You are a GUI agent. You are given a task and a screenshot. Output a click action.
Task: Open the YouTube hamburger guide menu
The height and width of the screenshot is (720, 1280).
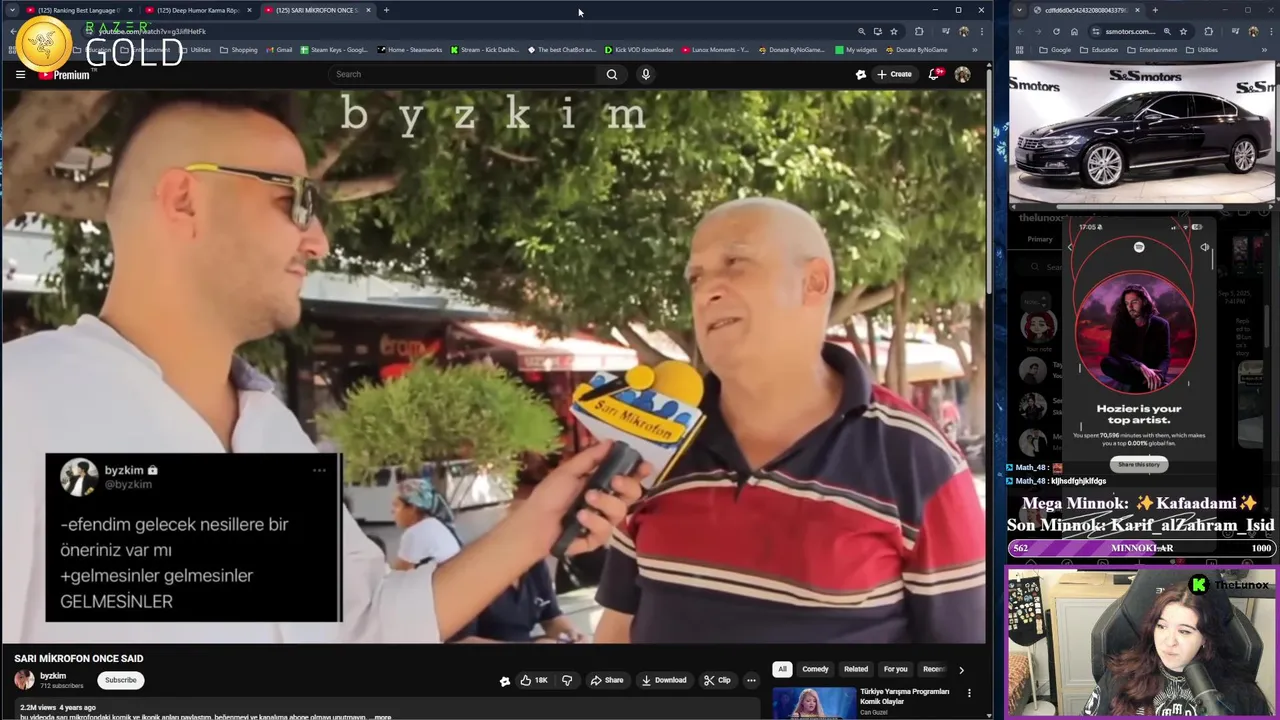pyautogui.click(x=20, y=74)
